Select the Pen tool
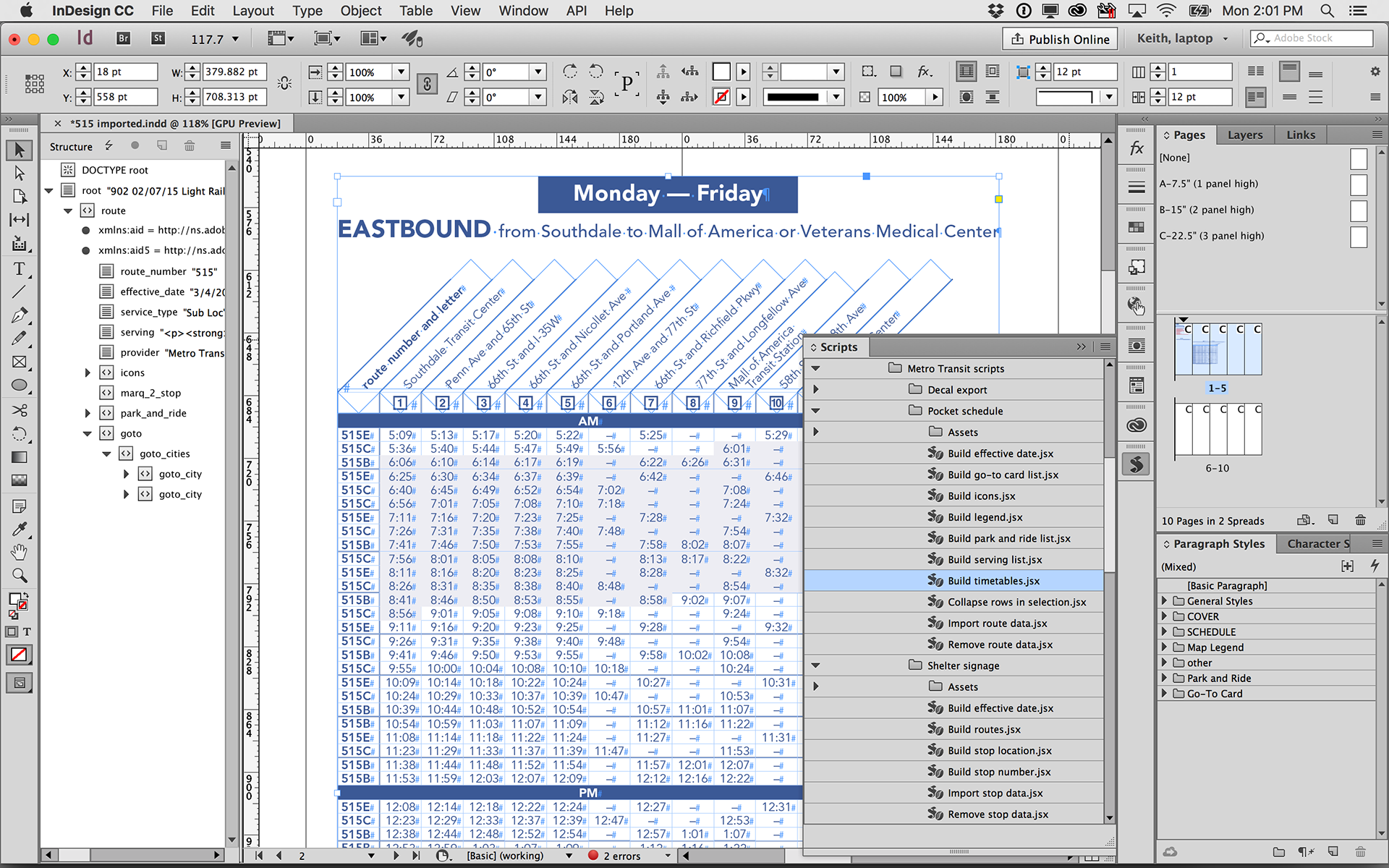 (20, 315)
